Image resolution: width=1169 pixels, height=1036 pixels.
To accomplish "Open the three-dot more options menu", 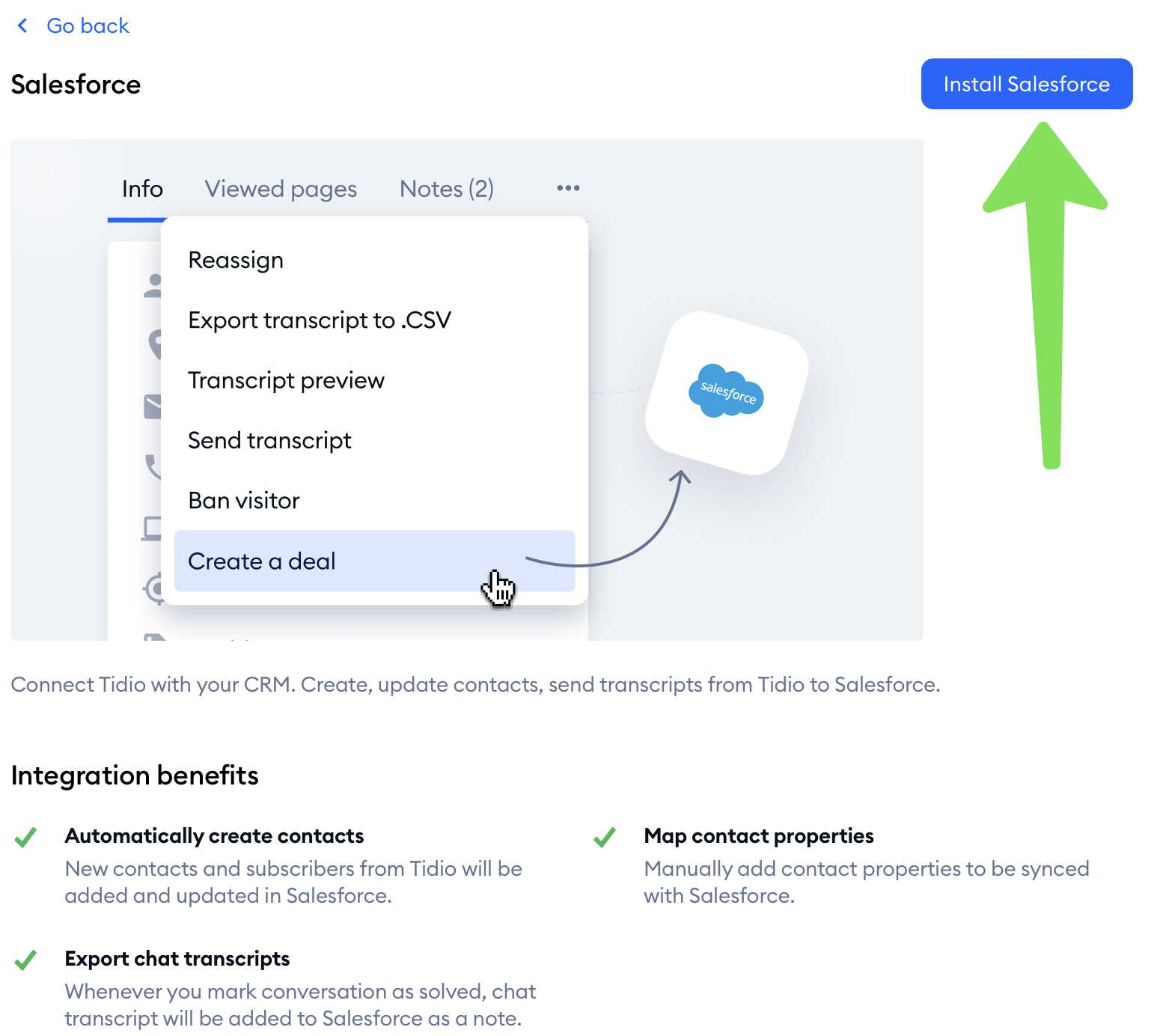I will tap(568, 188).
